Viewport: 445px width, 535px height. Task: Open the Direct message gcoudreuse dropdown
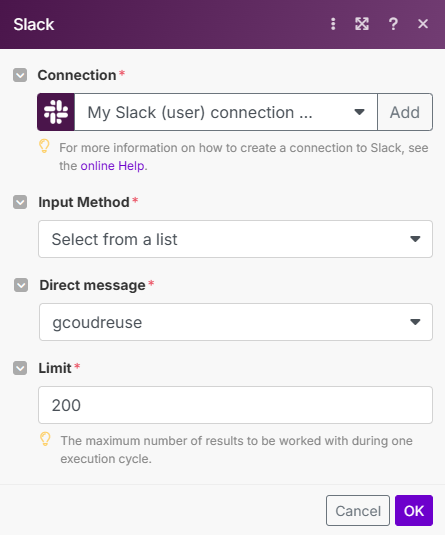pos(236,322)
